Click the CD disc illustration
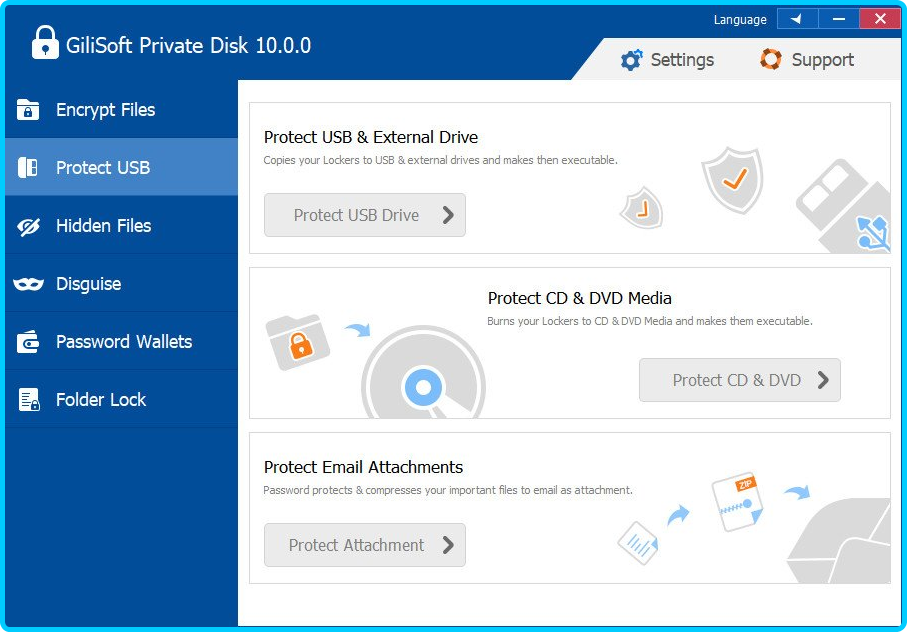This screenshot has width=907, height=632. pos(423,372)
